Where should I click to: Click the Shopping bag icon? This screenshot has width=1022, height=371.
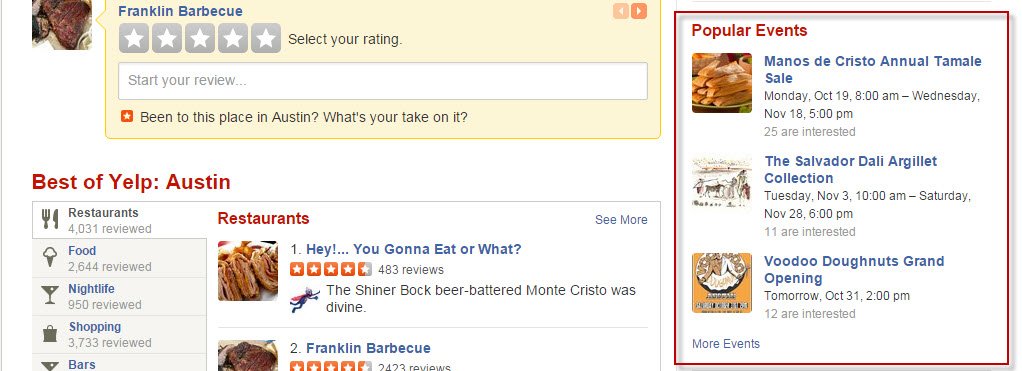(x=50, y=334)
